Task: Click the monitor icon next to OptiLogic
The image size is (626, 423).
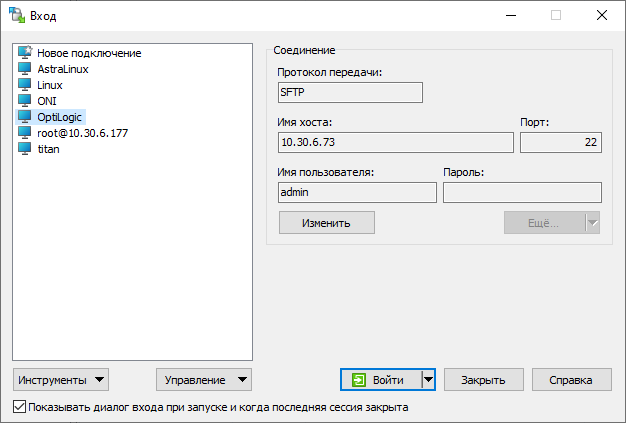Action: point(25,117)
